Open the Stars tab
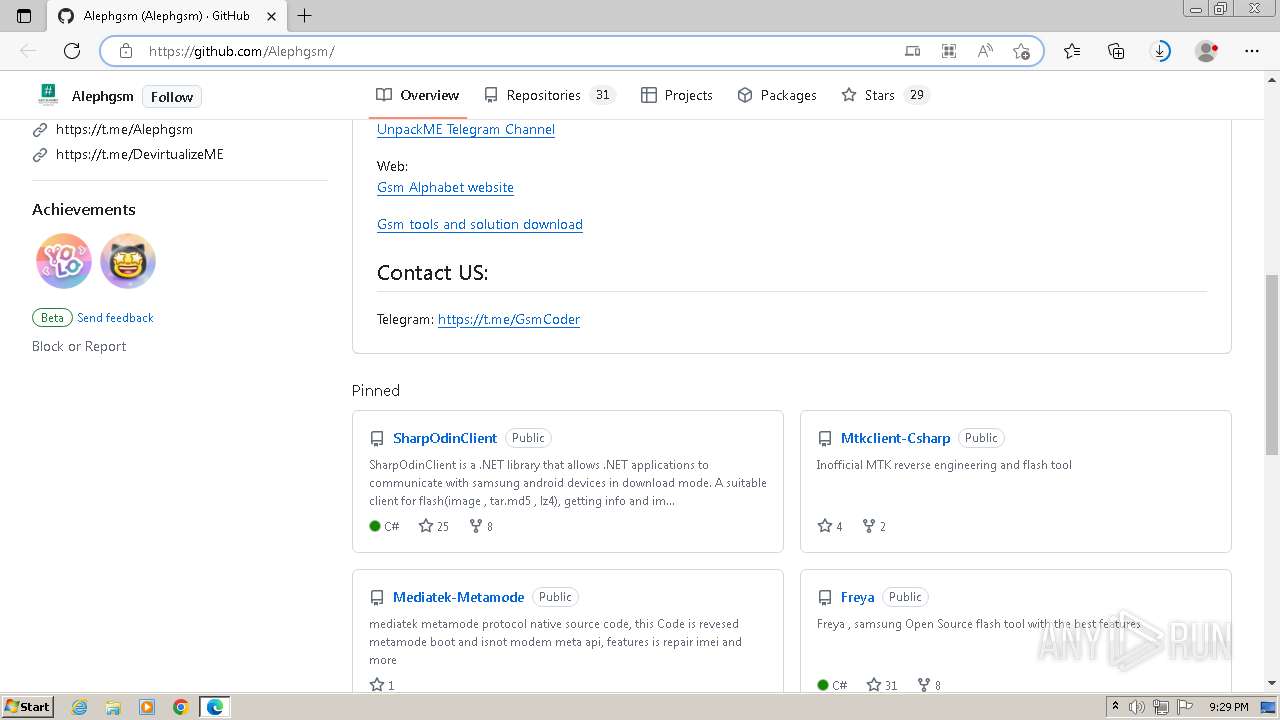The height and width of the screenshot is (720, 1280). (885, 95)
